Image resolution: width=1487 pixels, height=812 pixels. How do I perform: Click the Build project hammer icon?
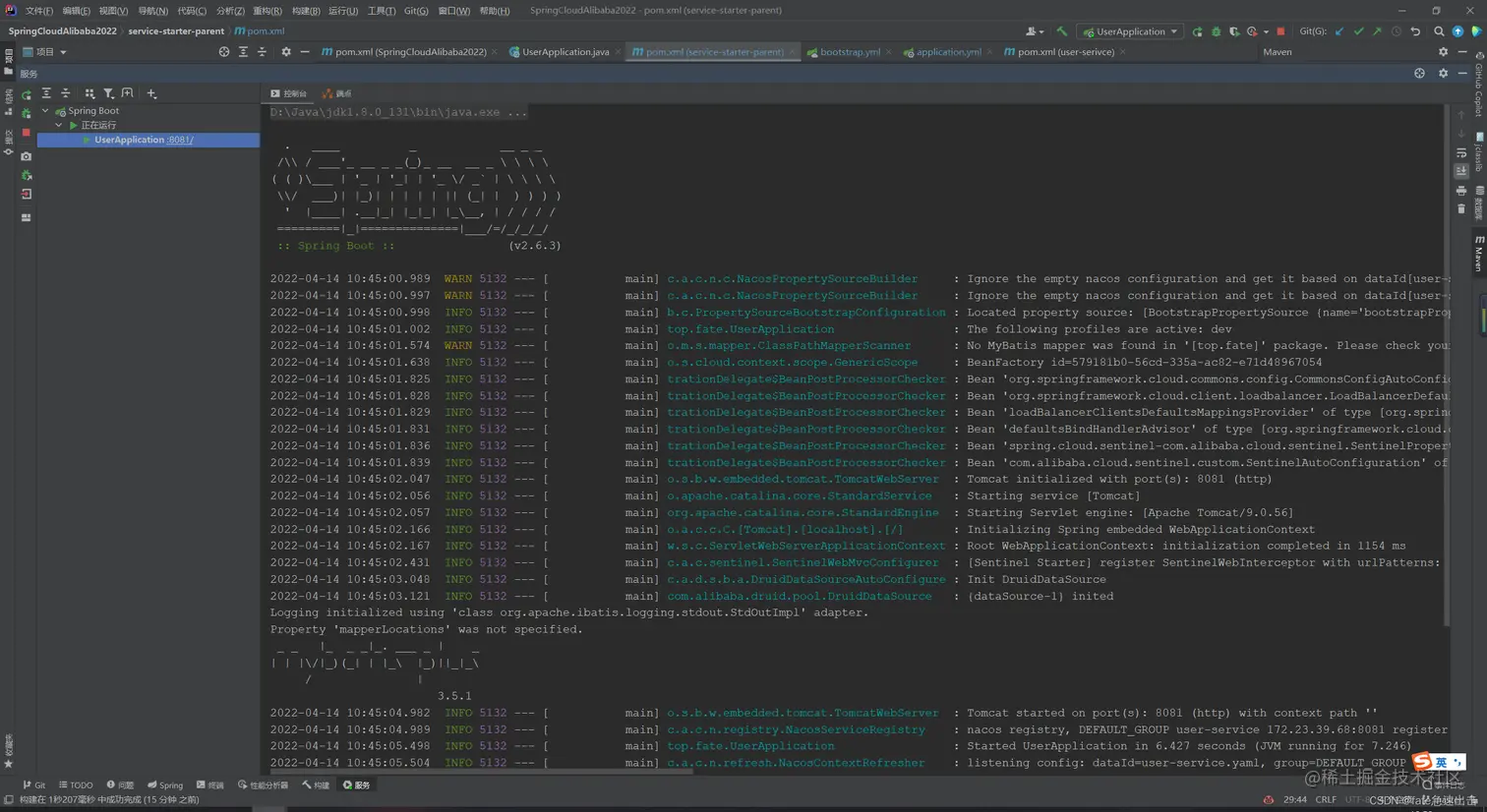(1061, 31)
